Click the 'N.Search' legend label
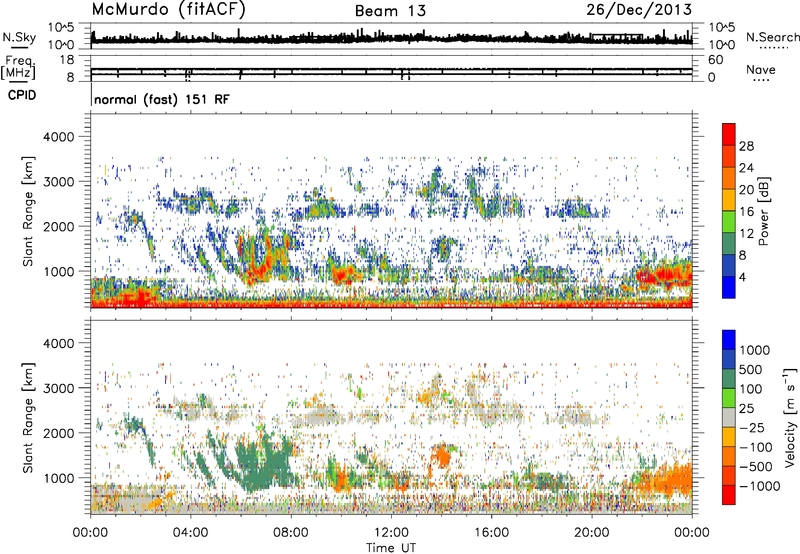 [x=772, y=37]
